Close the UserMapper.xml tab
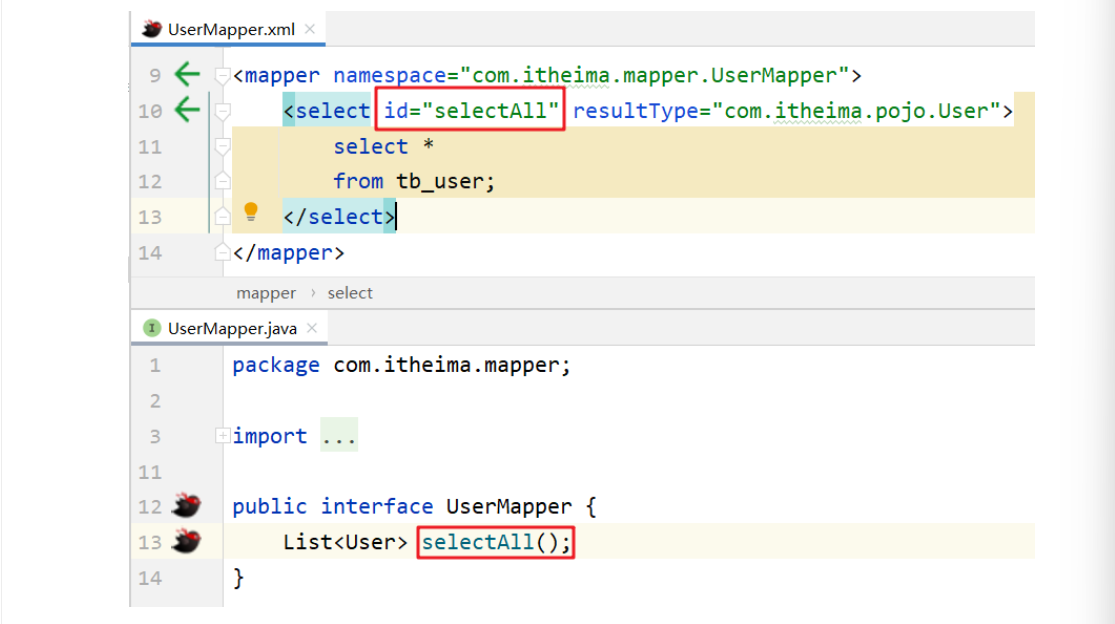The width and height of the screenshot is (1115, 624). click(x=310, y=29)
